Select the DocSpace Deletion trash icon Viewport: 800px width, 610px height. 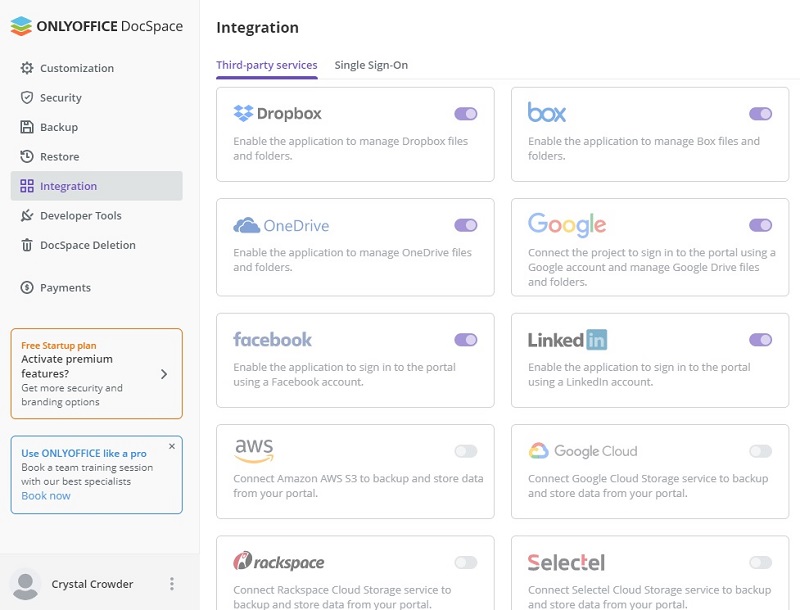pyautogui.click(x=28, y=245)
